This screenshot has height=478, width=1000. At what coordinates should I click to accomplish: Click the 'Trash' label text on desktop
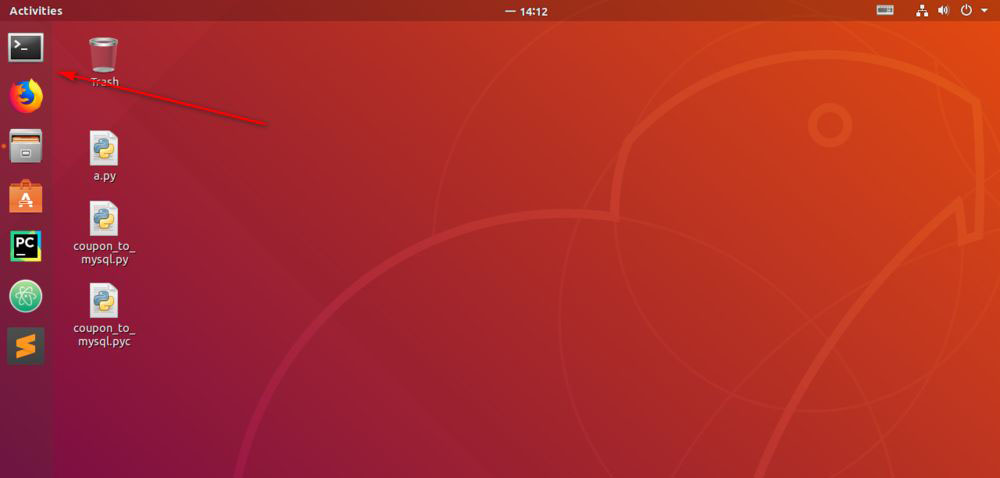click(104, 82)
